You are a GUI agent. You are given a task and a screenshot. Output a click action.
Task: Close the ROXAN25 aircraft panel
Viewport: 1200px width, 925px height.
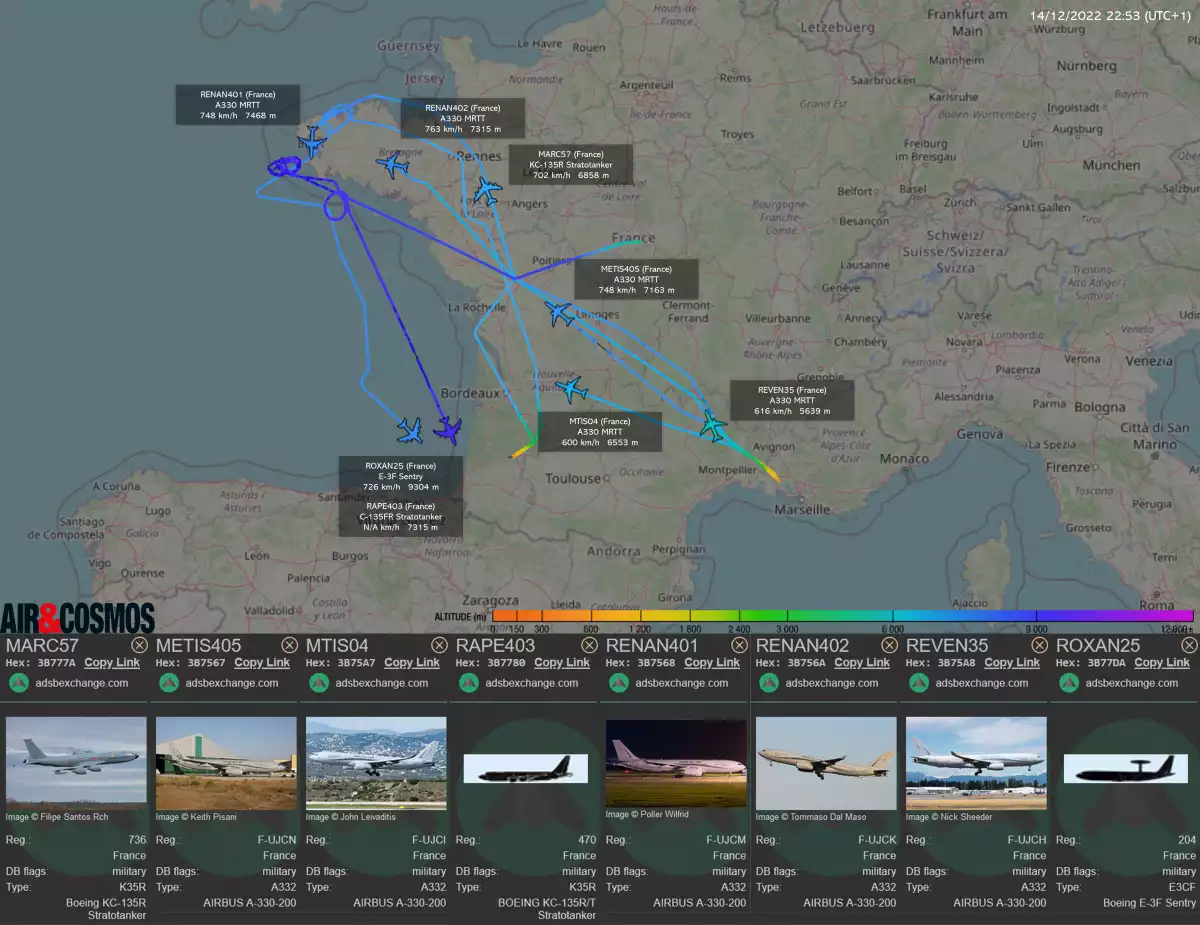[x=1189, y=645]
